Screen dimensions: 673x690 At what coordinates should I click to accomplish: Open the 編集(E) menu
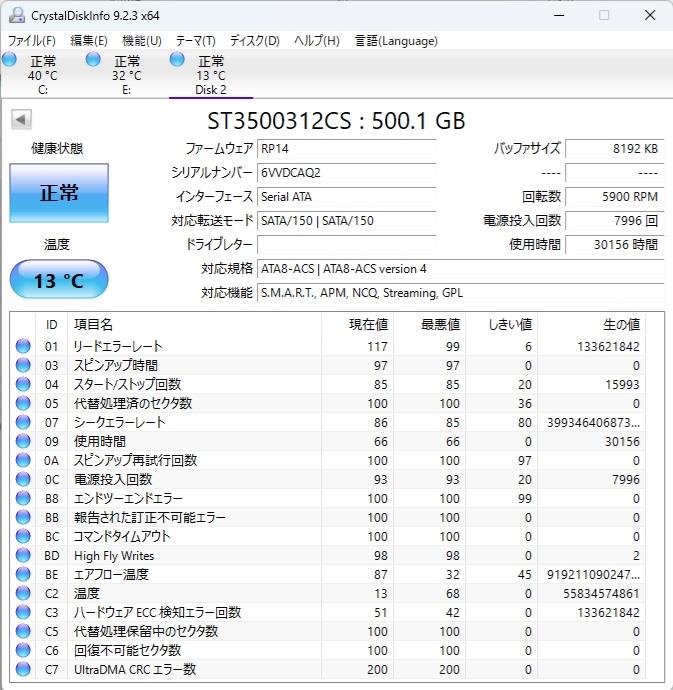coord(89,41)
